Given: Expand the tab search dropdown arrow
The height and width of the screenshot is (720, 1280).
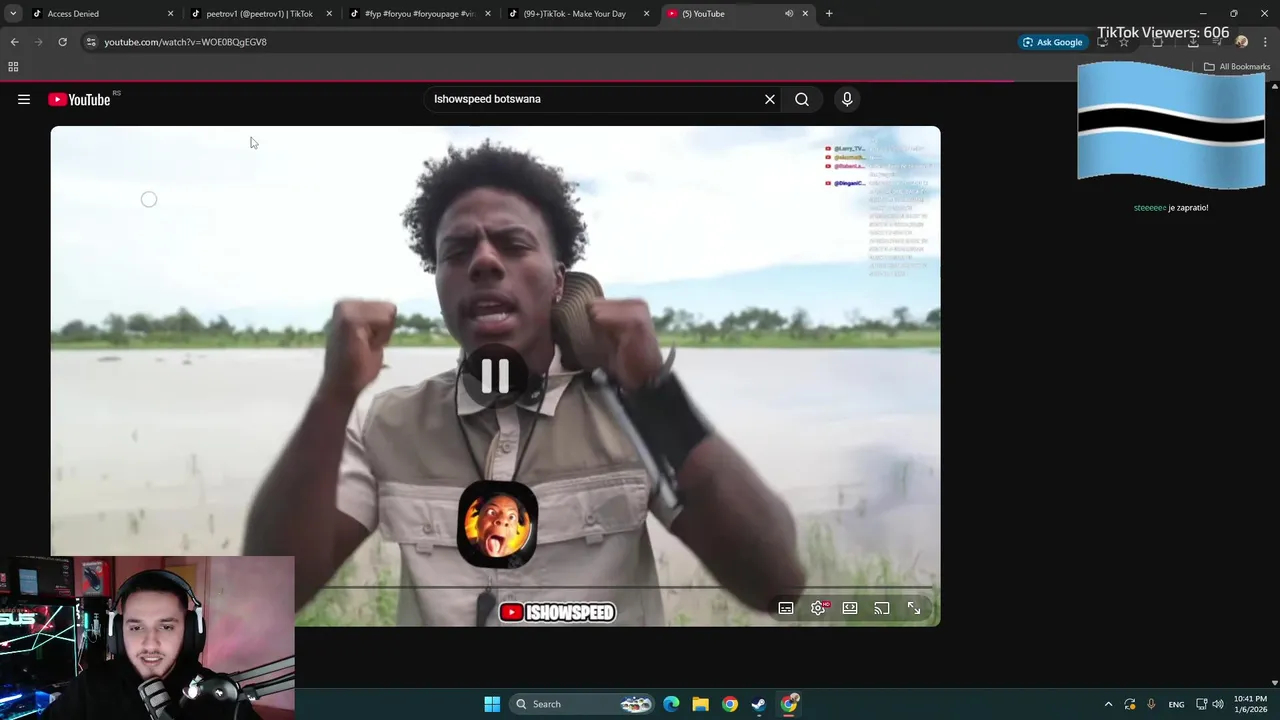Looking at the screenshot, I should [x=13, y=14].
